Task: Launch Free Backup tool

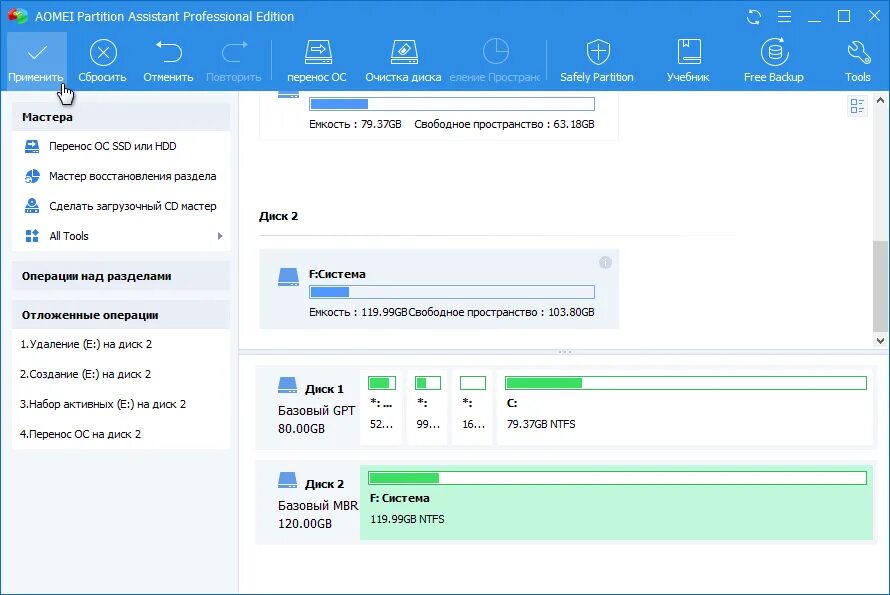Action: coord(774,61)
